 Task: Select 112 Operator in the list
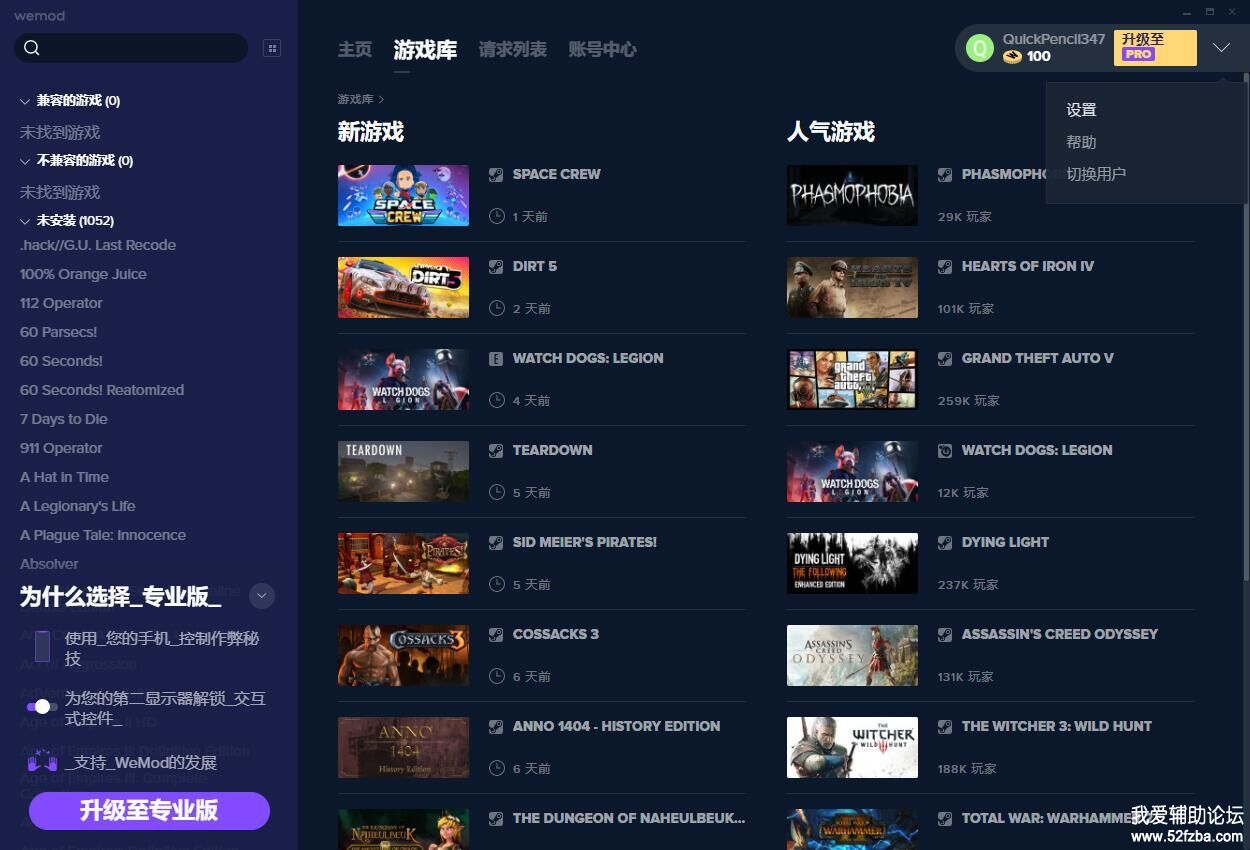tap(61, 303)
